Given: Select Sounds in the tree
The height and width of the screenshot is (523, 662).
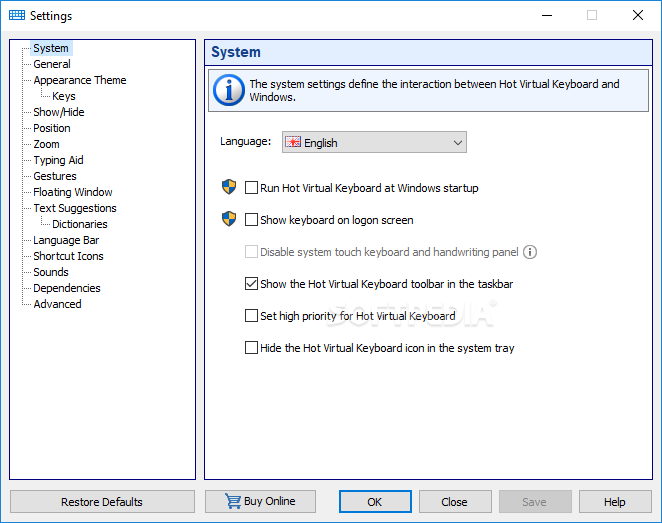Looking at the screenshot, I should tap(51, 272).
